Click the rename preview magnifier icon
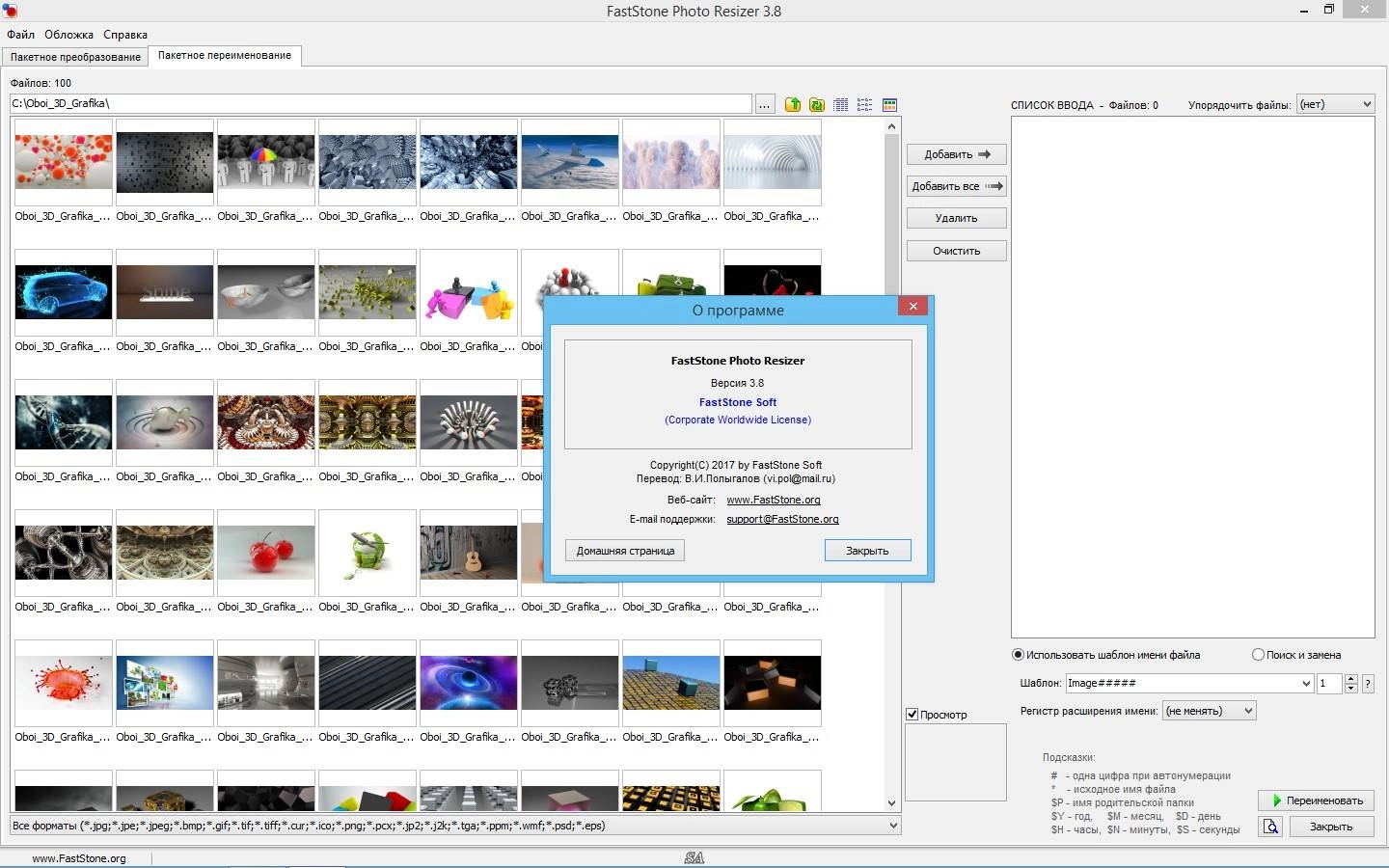Screen dimensions: 1389x868 tap(1270, 827)
